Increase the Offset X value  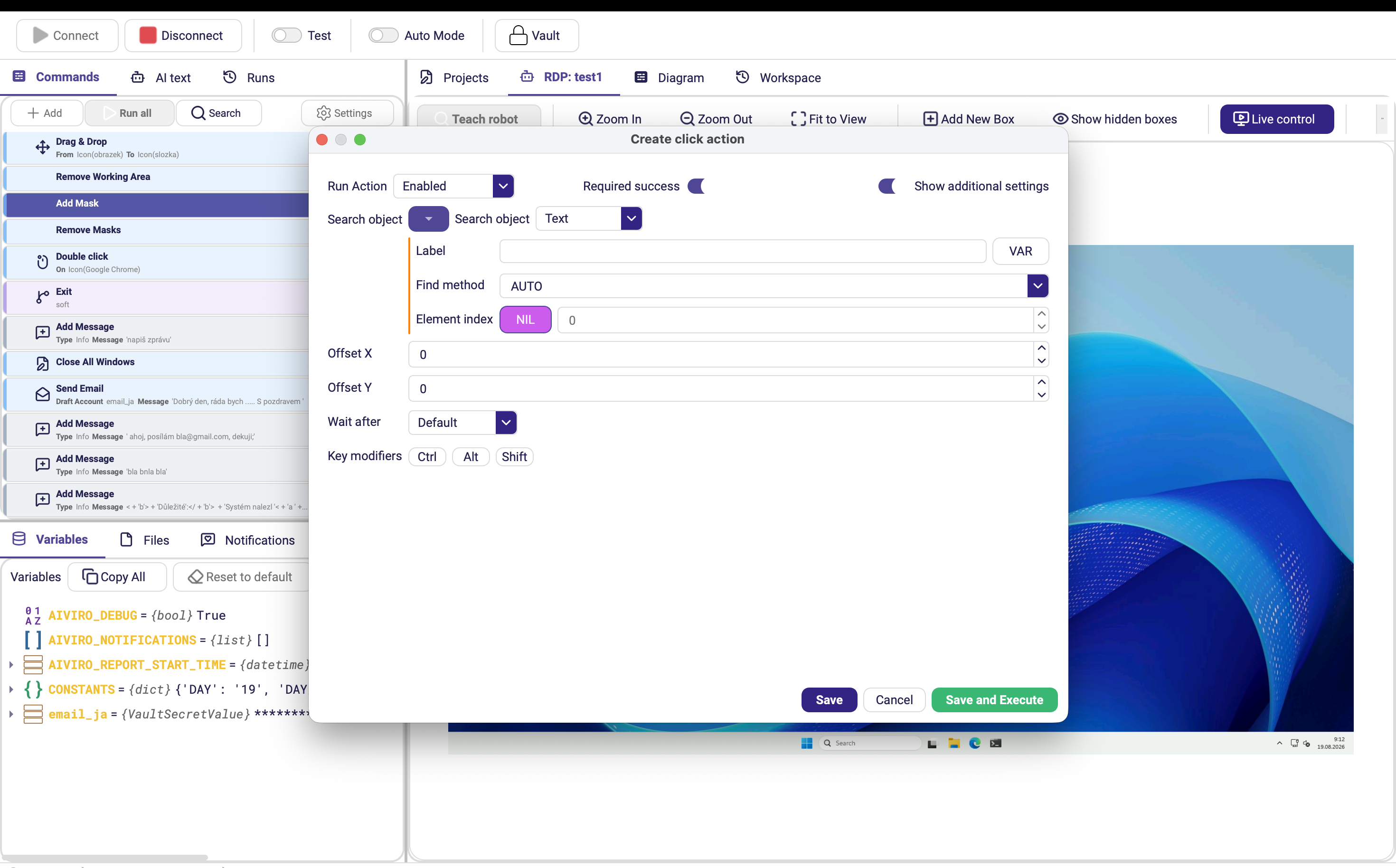coord(1041,348)
